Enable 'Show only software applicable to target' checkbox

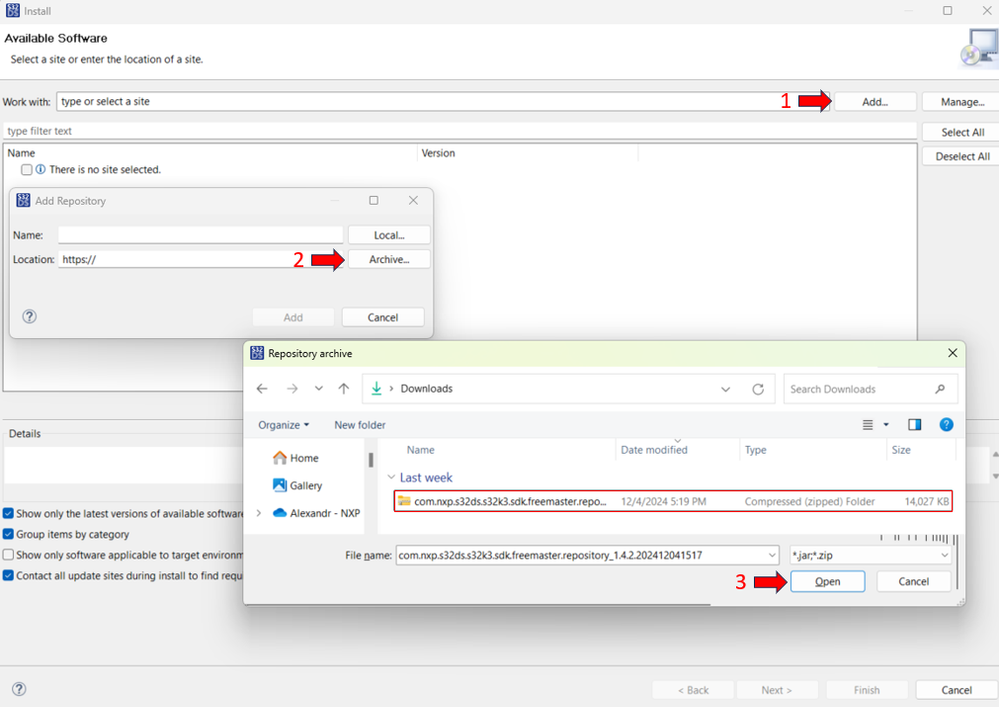tap(8, 555)
